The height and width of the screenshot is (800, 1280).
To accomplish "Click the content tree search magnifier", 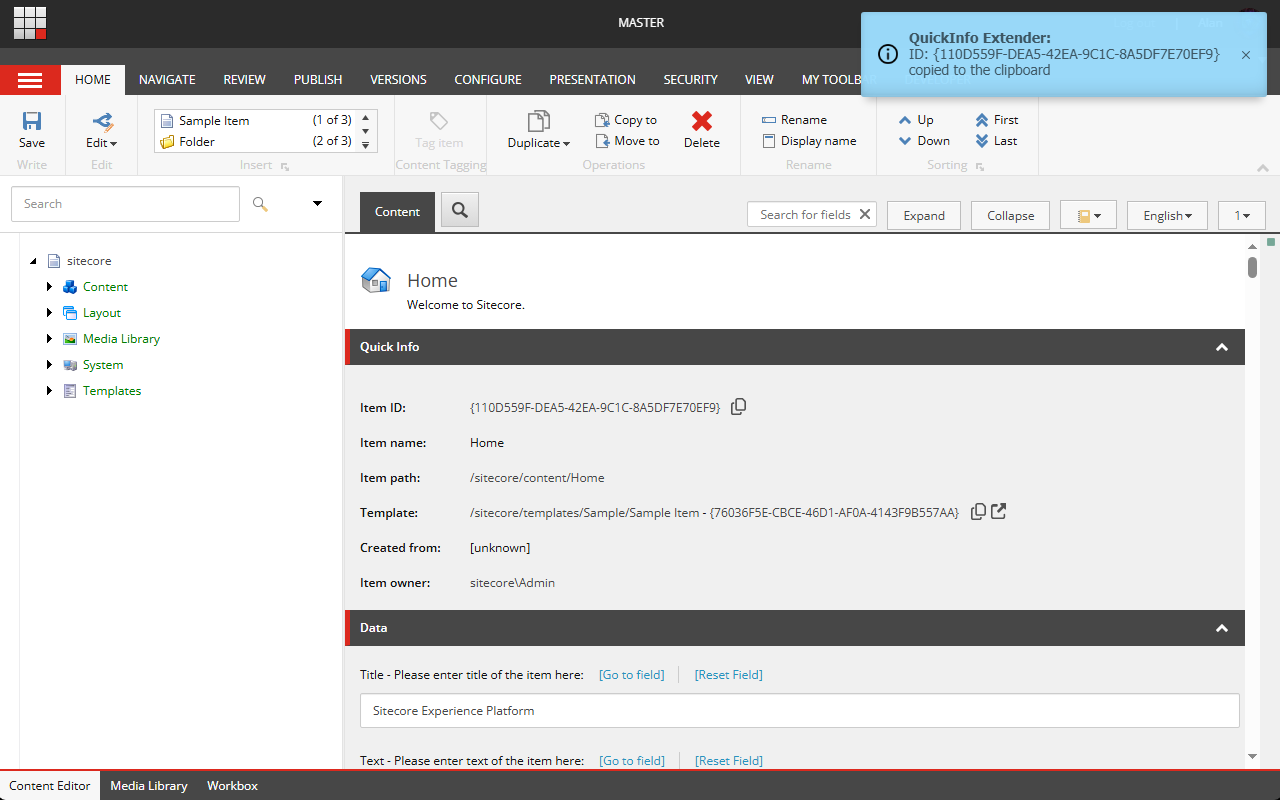I will pos(260,204).
